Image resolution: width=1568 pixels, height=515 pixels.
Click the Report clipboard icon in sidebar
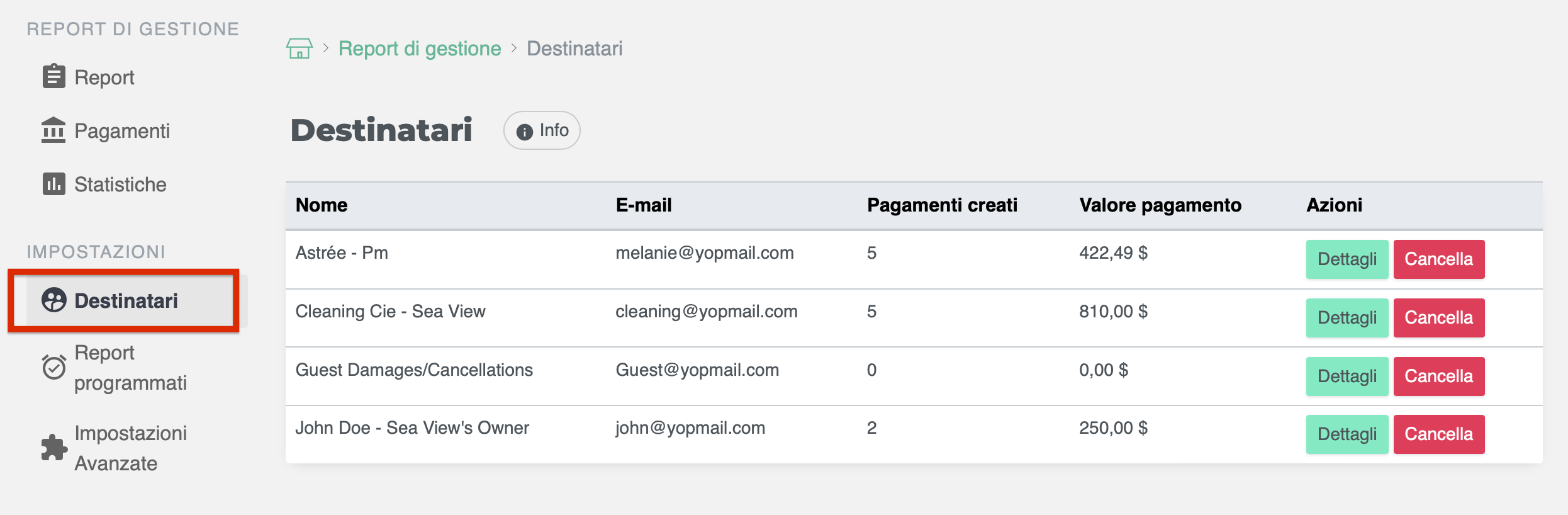[x=53, y=76]
